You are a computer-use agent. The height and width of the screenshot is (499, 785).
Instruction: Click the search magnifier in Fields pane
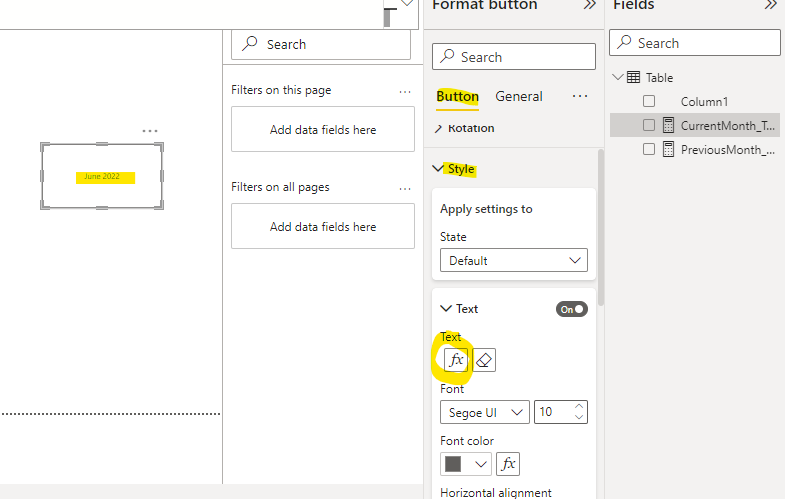624,42
